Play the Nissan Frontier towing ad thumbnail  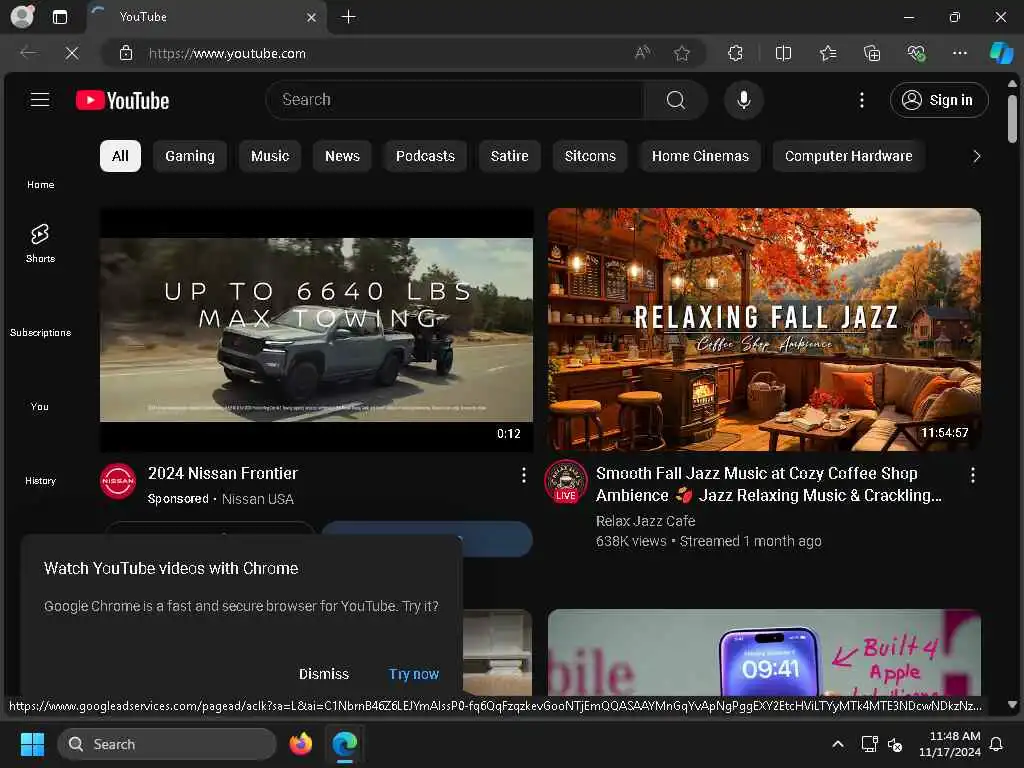(x=316, y=330)
